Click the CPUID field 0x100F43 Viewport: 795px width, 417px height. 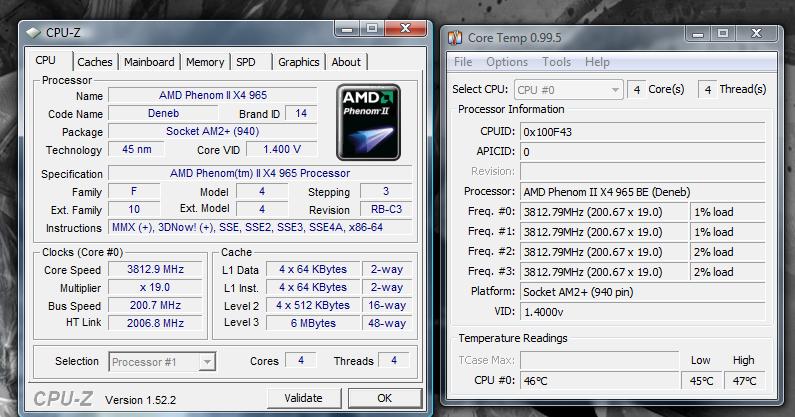point(642,132)
